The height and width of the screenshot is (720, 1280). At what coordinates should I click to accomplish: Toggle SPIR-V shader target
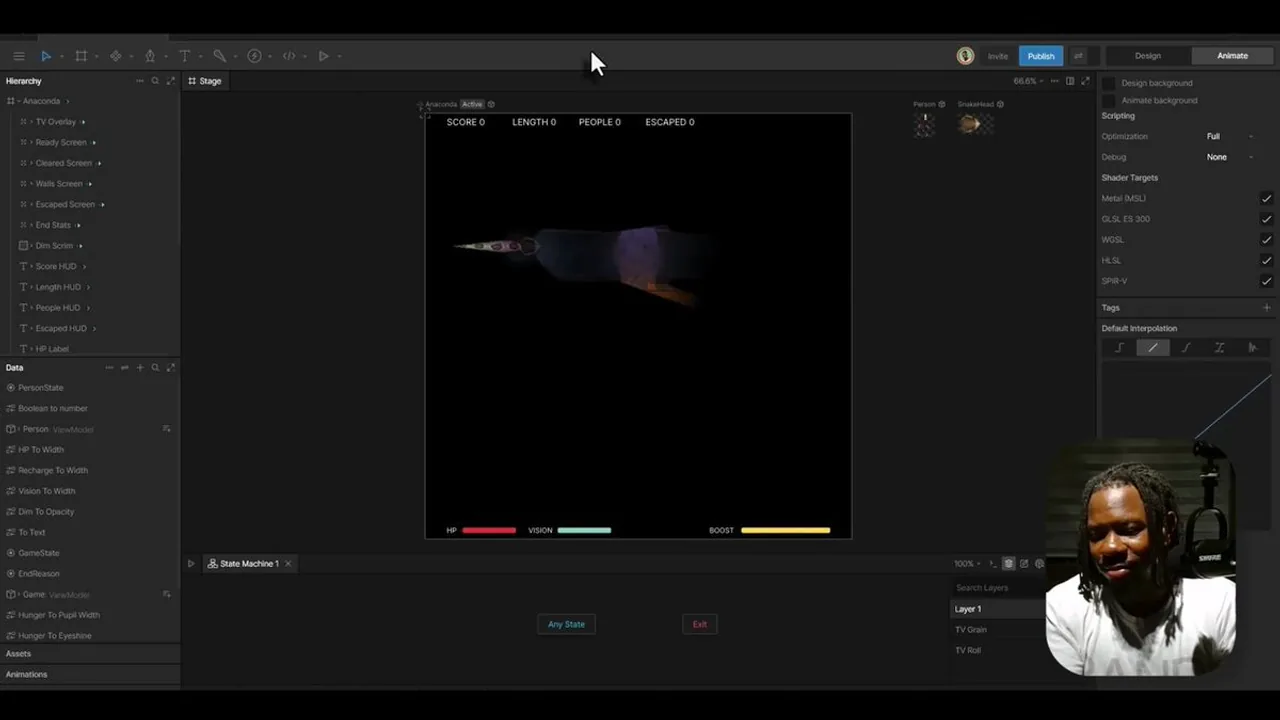[x=1266, y=281]
